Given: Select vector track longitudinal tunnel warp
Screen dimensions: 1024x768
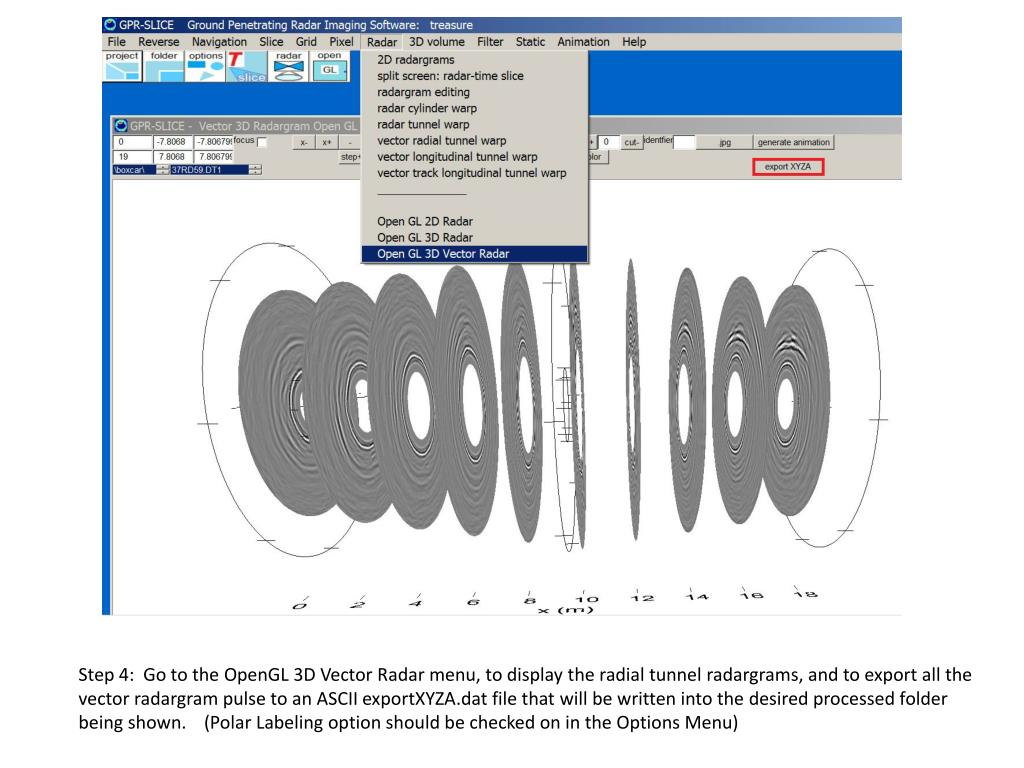Looking at the screenshot, I should click(x=475, y=173).
